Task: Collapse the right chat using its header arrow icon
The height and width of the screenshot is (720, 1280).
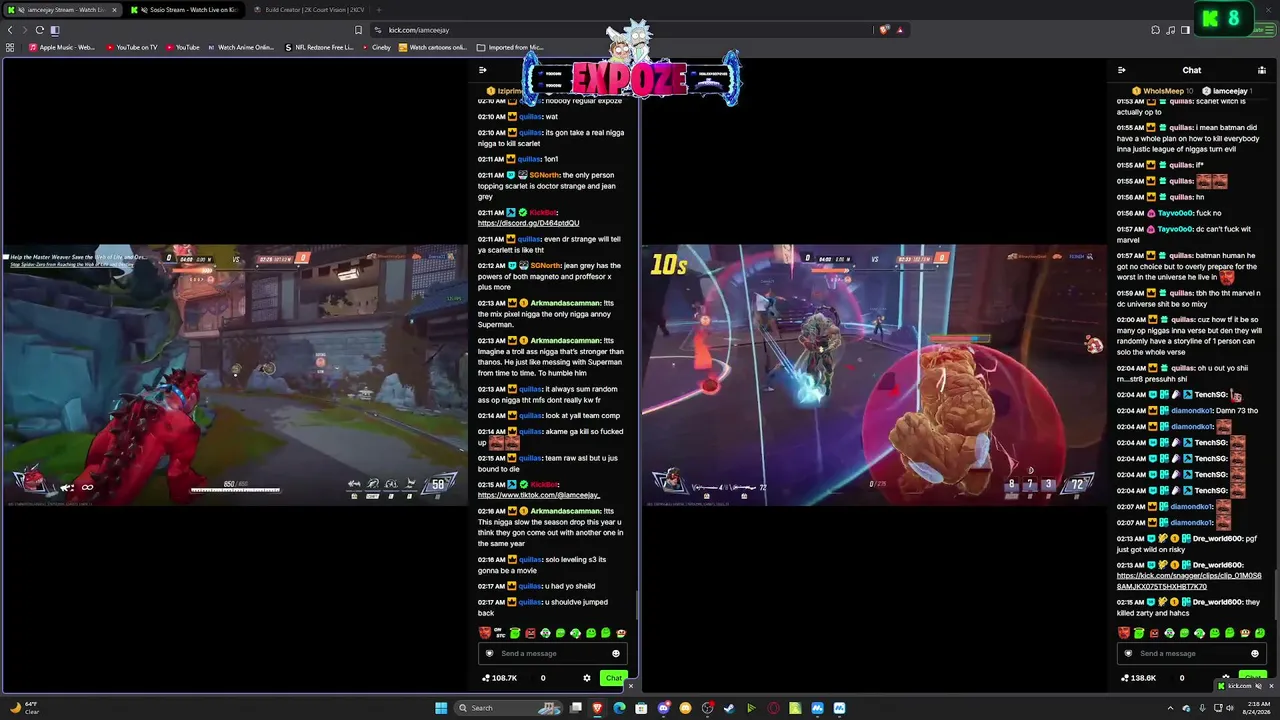Action: [x=1121, y=70]
